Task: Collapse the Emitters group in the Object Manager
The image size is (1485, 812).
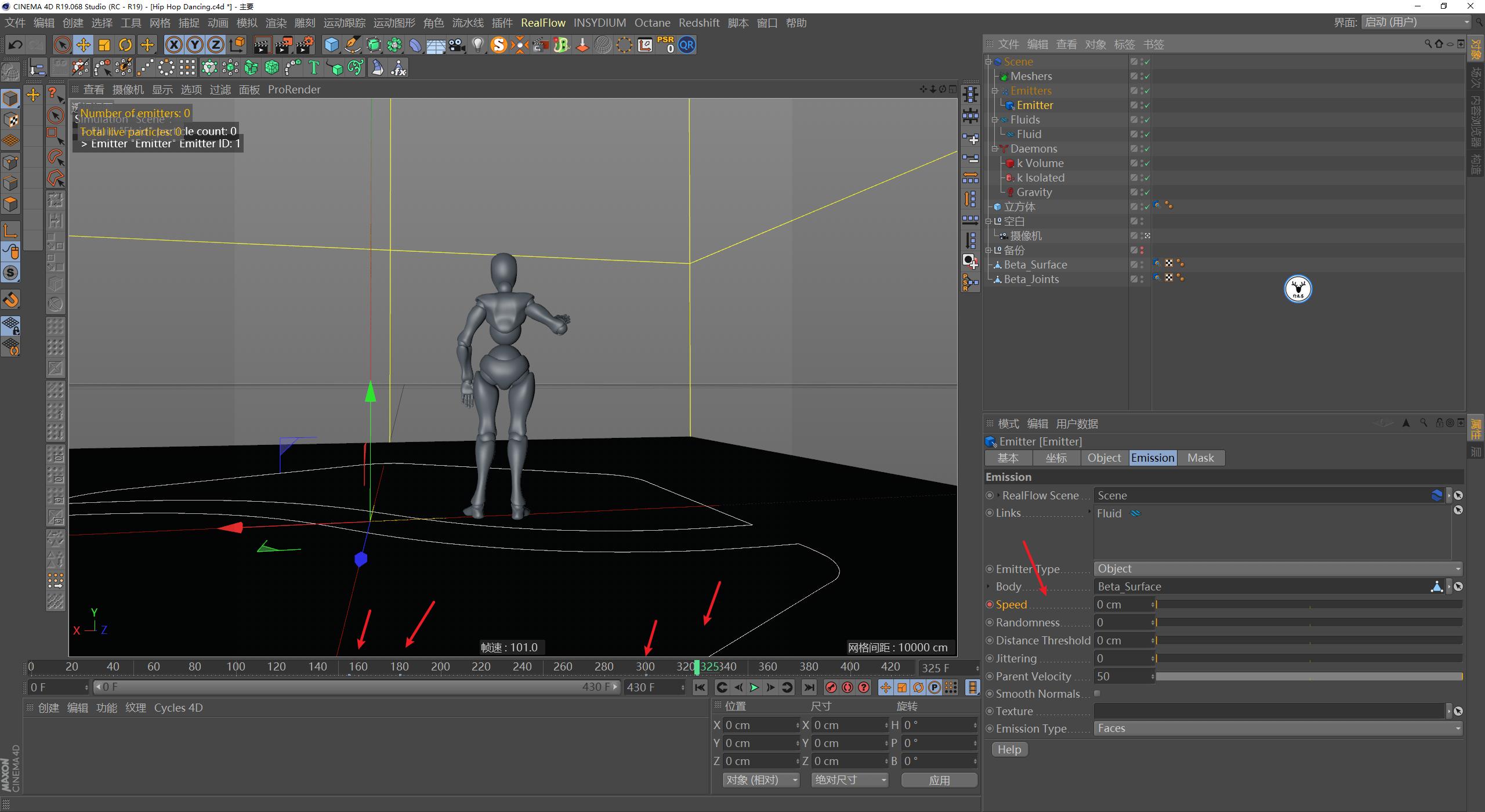Action: (994, 90)
